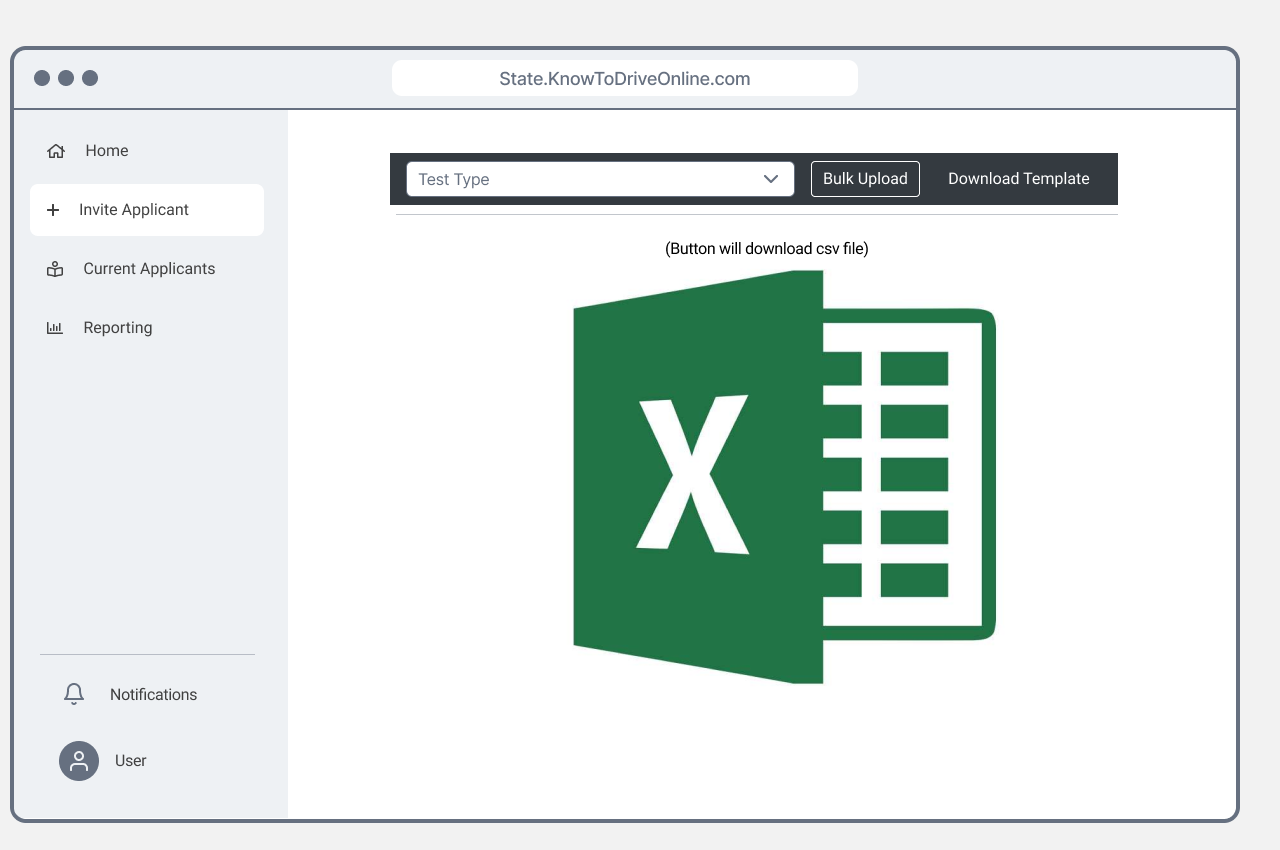Go to the Home menu item
The image size is (1280, 850).
pos(107,151)
